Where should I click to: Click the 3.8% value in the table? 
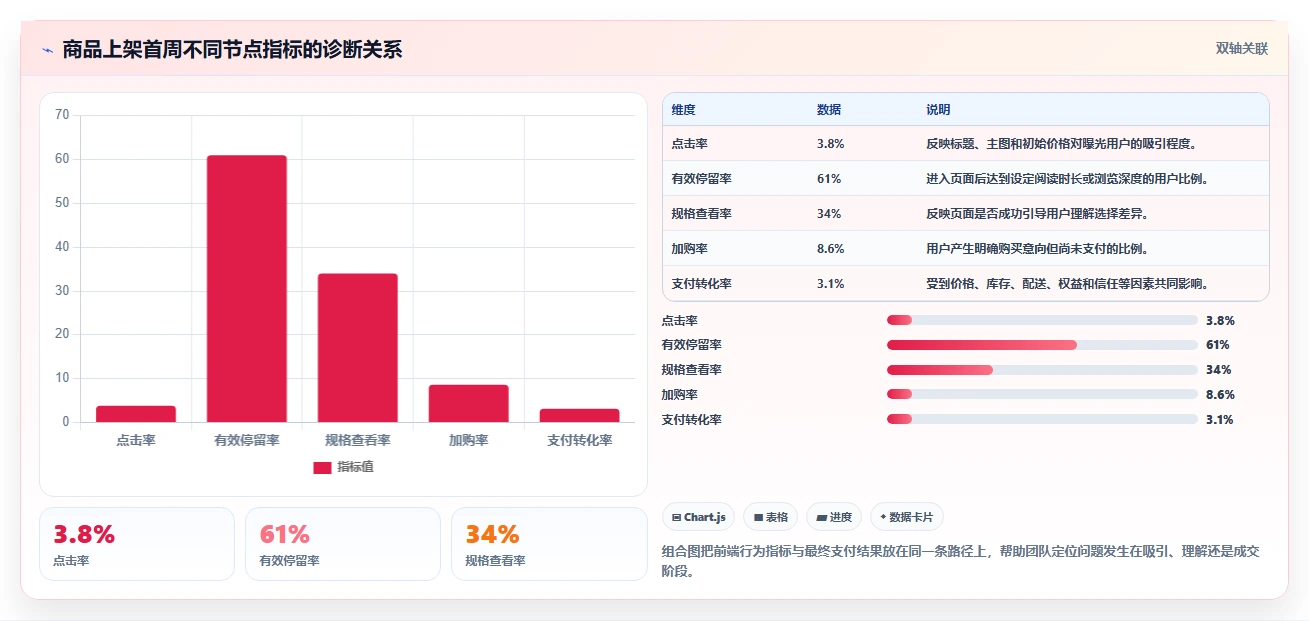click(x=830, y=143)
